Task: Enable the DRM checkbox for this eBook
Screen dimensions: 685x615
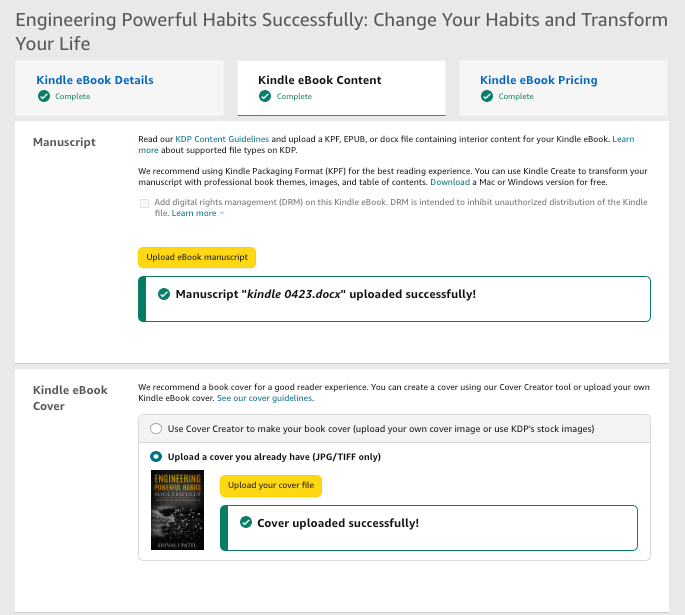Action: (145, 203)
